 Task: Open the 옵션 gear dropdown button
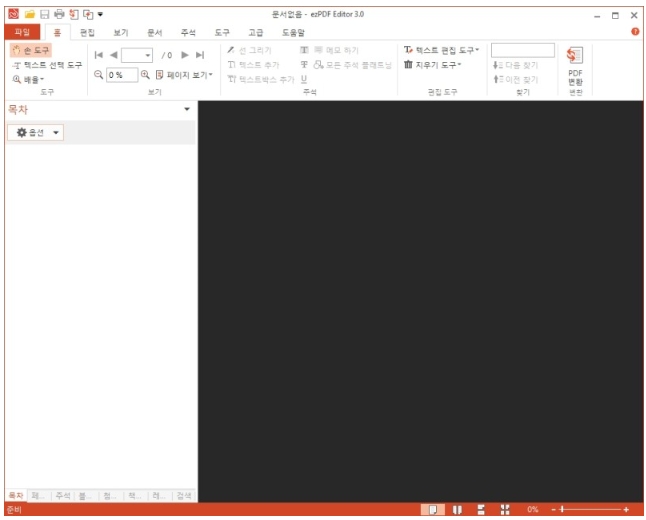point(35,132)
